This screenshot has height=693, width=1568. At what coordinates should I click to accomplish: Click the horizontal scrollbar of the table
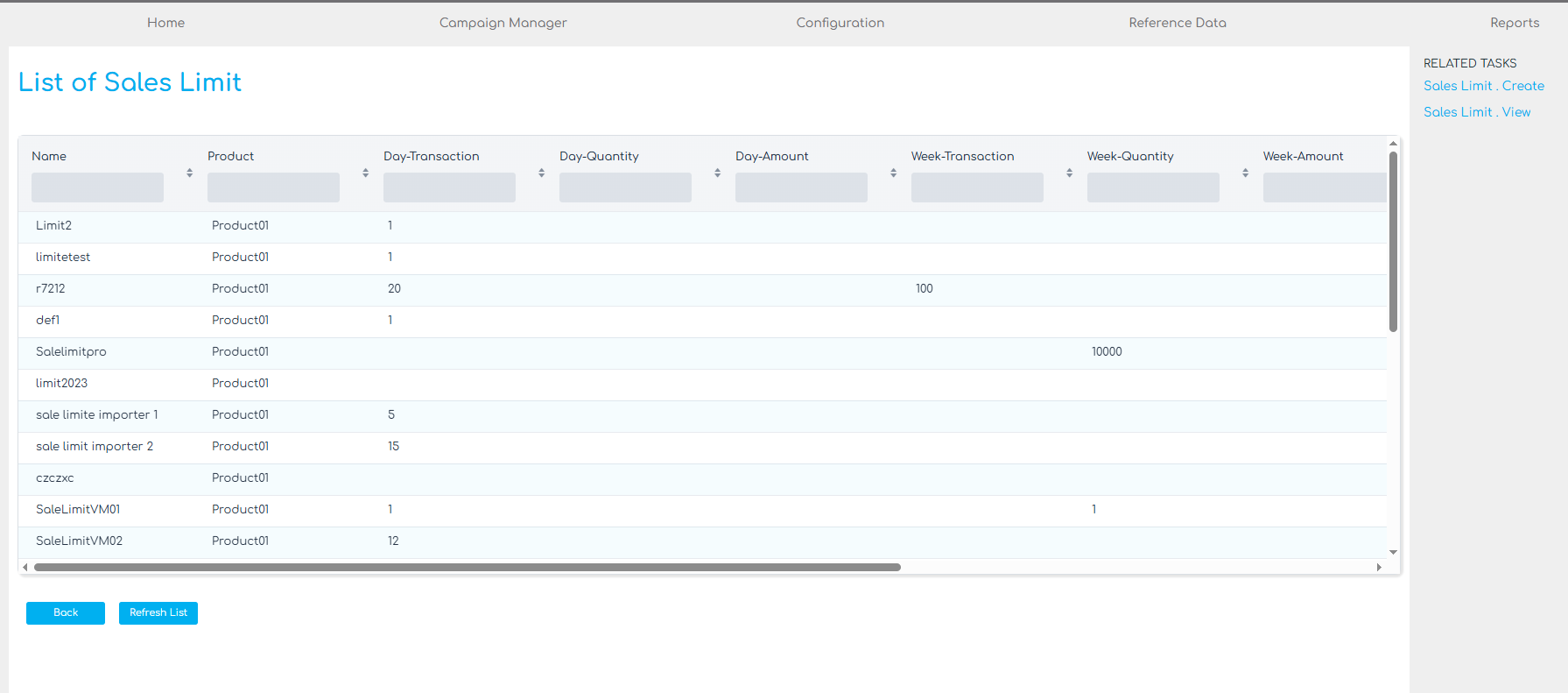467,568
